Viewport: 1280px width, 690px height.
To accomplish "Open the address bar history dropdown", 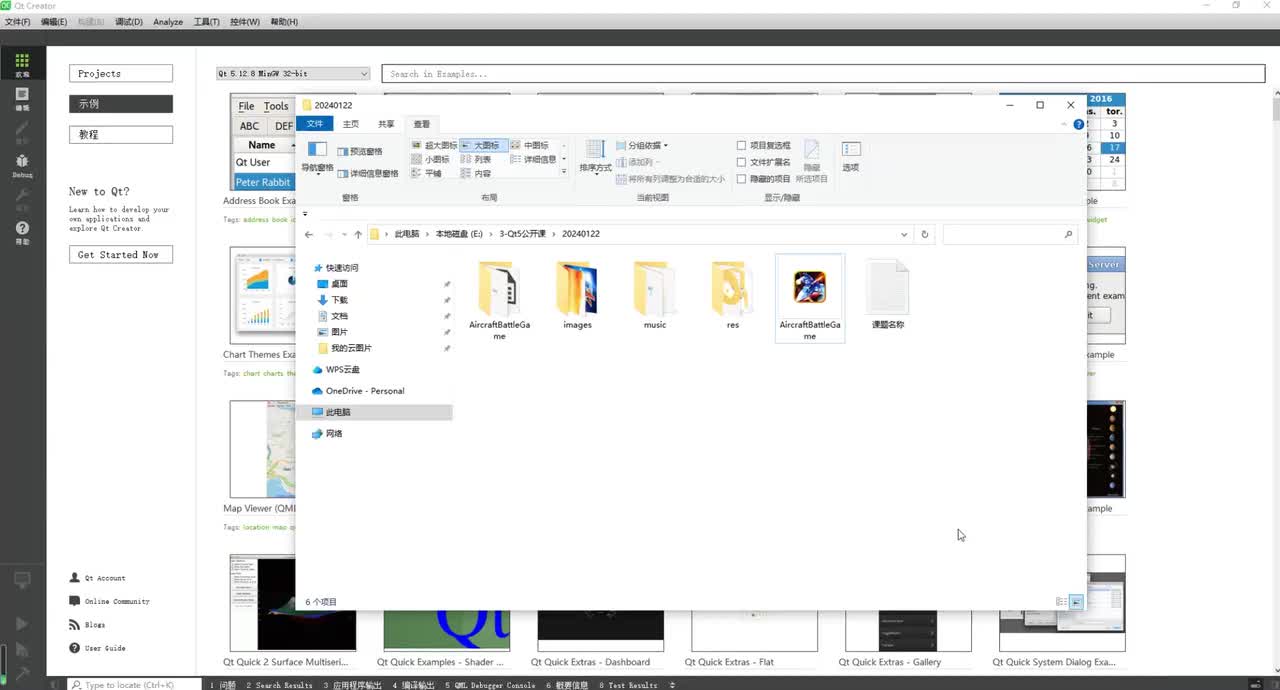I will [x=904, y=234].
